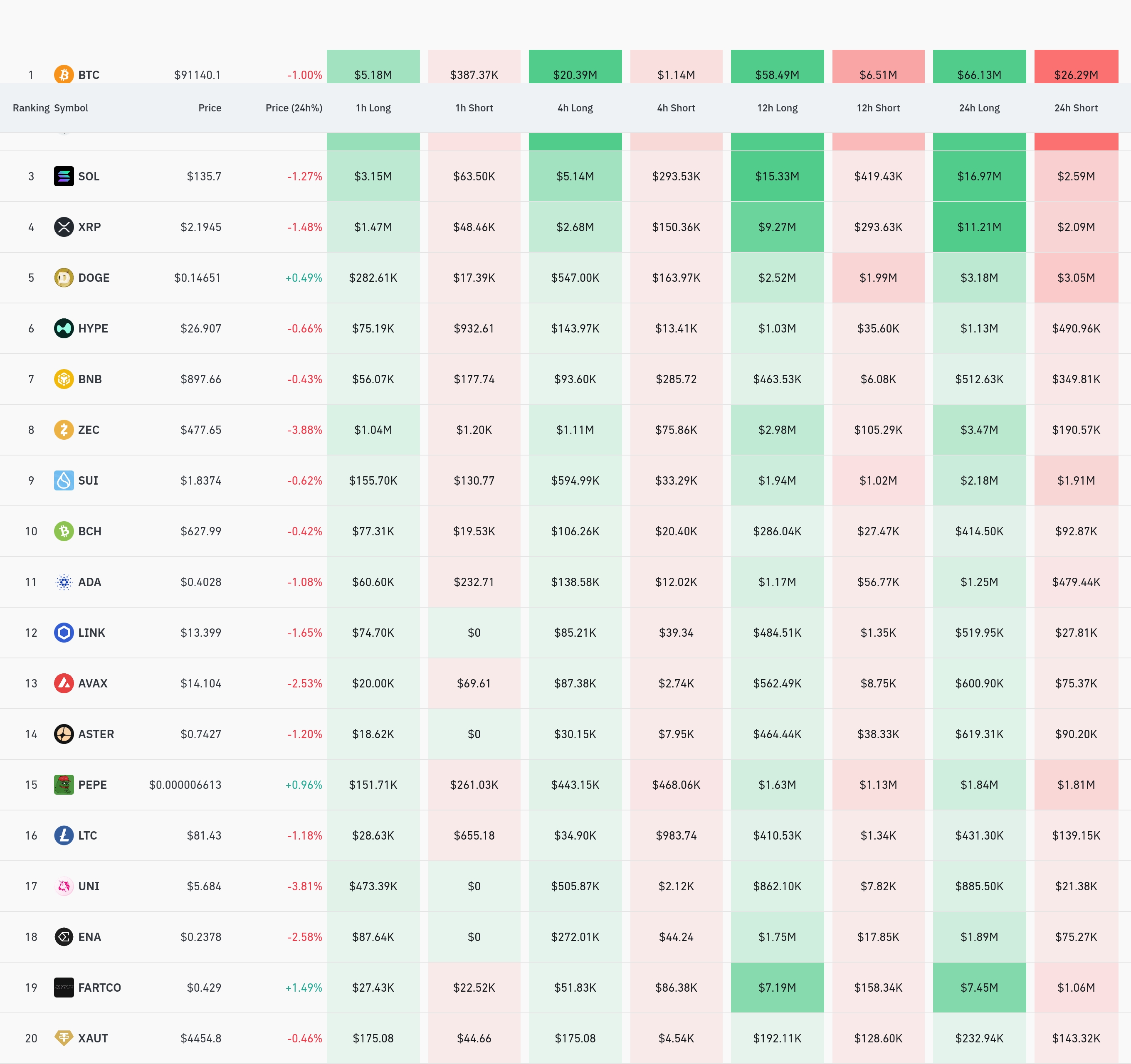Sort by the 1h Long column header
The height and width of the screenshot is (1064, 1131).
click(x=373, y=108)
